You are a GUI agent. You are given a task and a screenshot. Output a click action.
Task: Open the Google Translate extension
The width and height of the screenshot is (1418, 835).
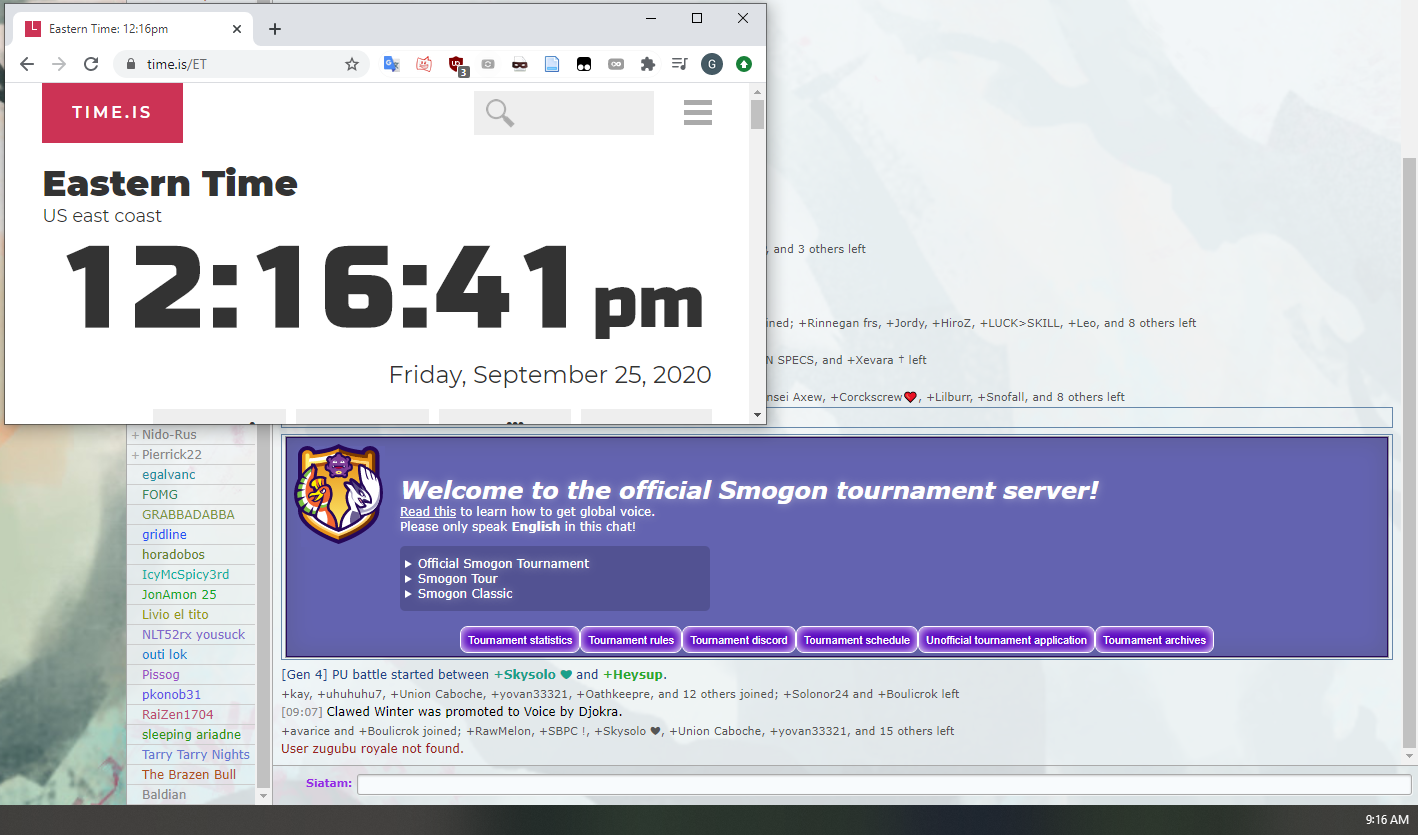[392, 64]
